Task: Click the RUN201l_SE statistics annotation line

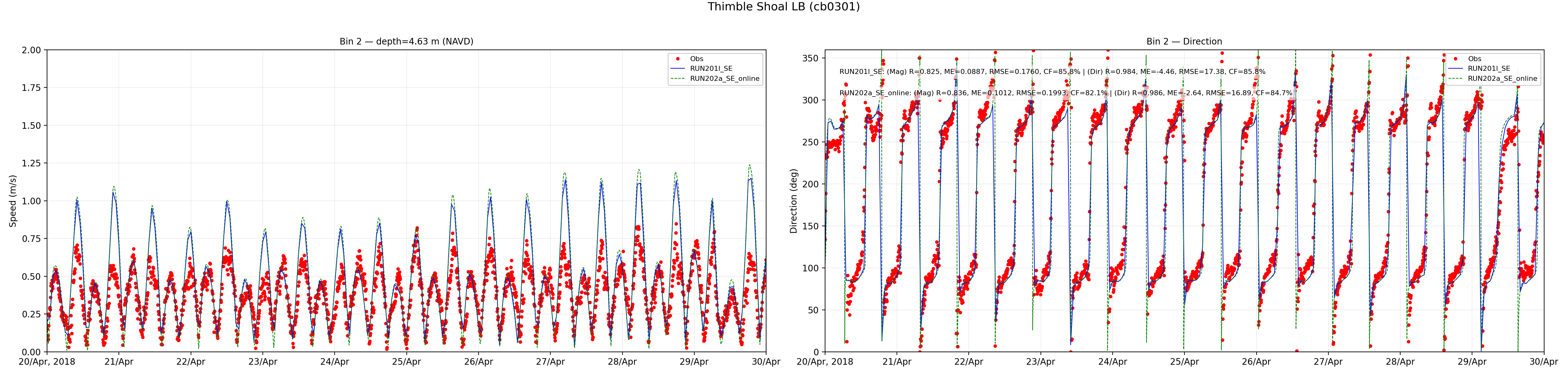Action: (1052, 72)
